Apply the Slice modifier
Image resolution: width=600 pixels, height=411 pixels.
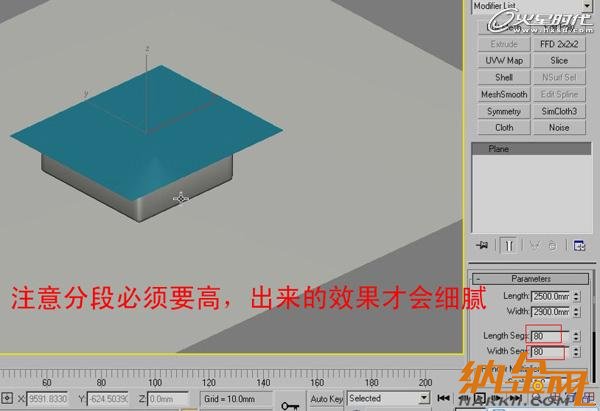coord(559,60)
